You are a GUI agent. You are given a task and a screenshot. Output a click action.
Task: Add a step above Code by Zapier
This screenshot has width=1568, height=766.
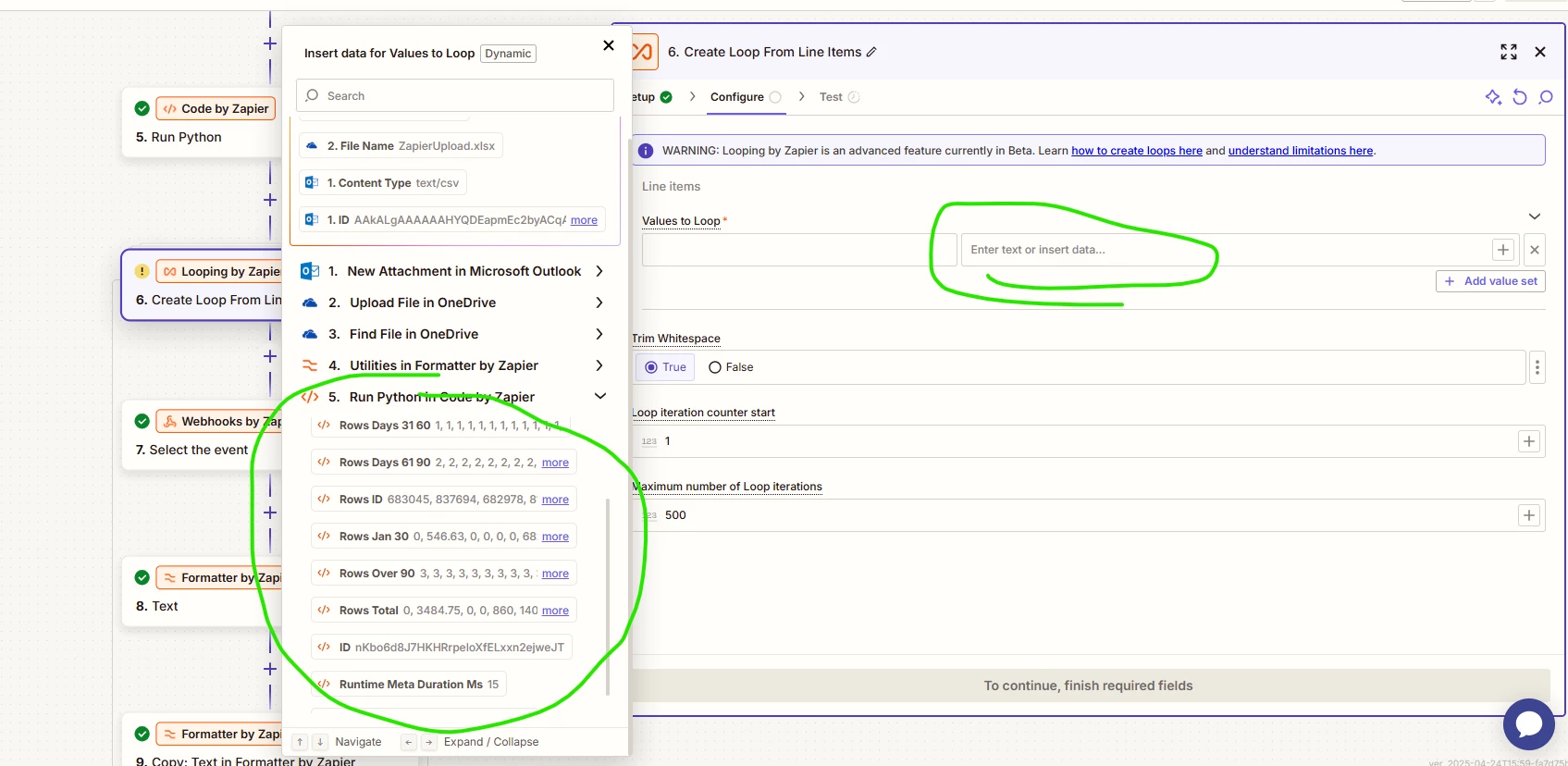[270, 43]
